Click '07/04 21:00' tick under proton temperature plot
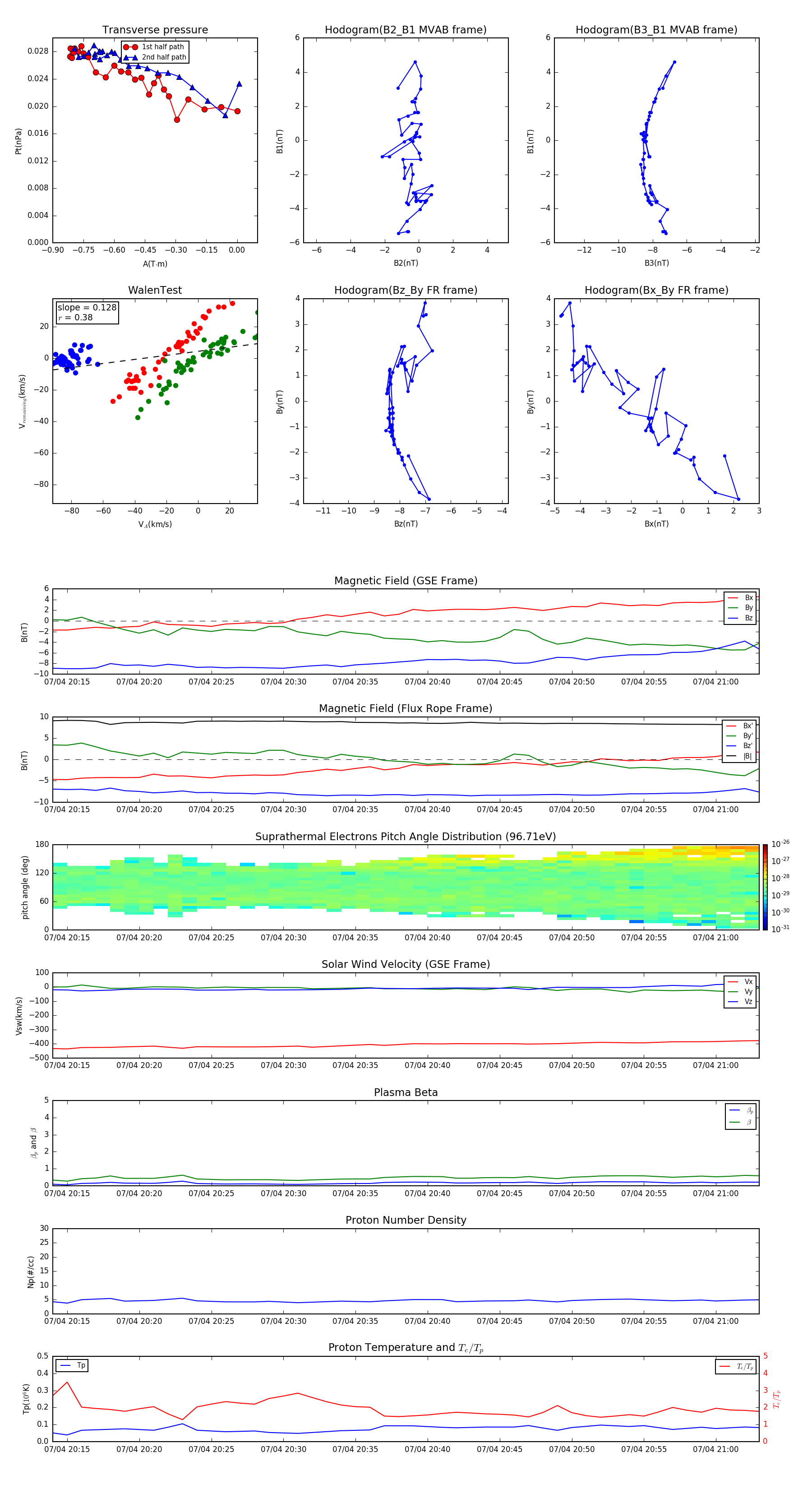 click(x=715, y=1449)
